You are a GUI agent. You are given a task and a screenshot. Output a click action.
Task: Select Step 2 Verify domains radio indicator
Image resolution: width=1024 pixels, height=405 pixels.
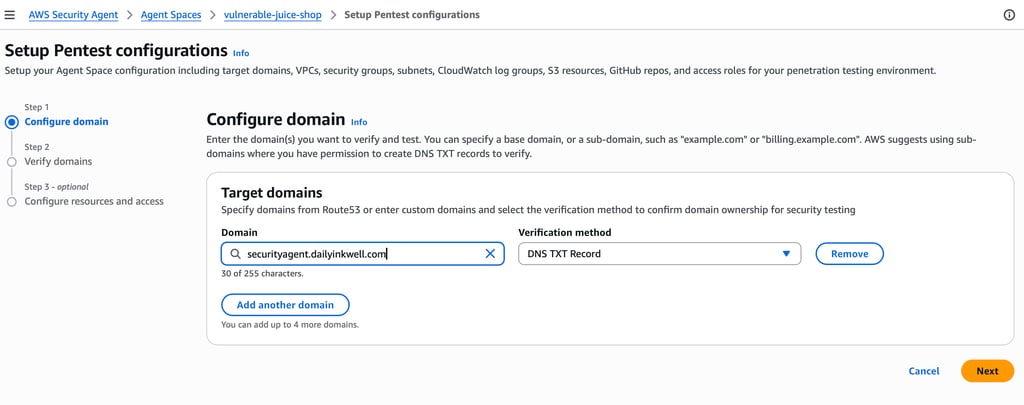click(x=12, y=161)
